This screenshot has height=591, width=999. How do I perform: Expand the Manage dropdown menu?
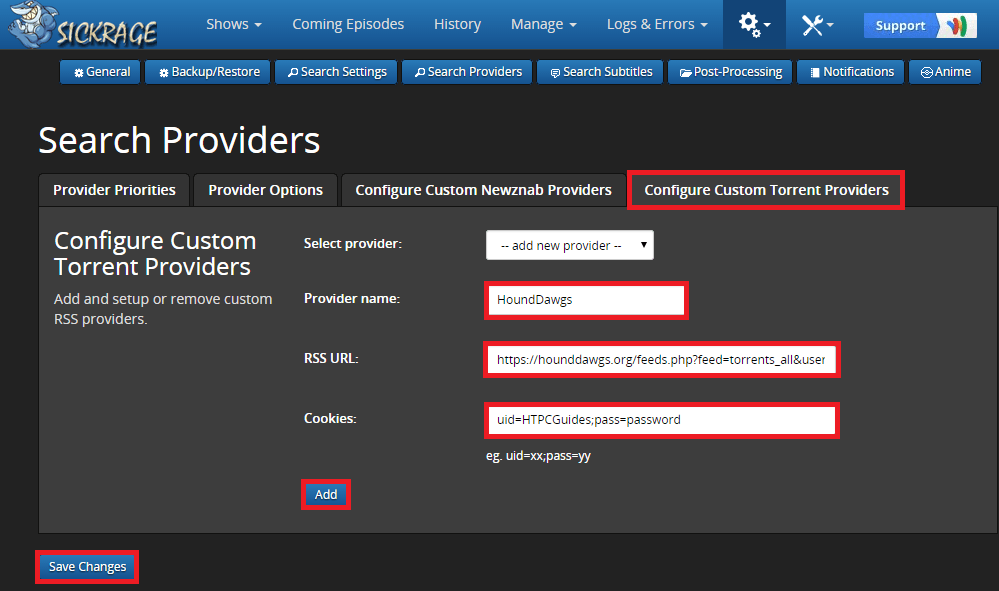[x=543, y=24]
